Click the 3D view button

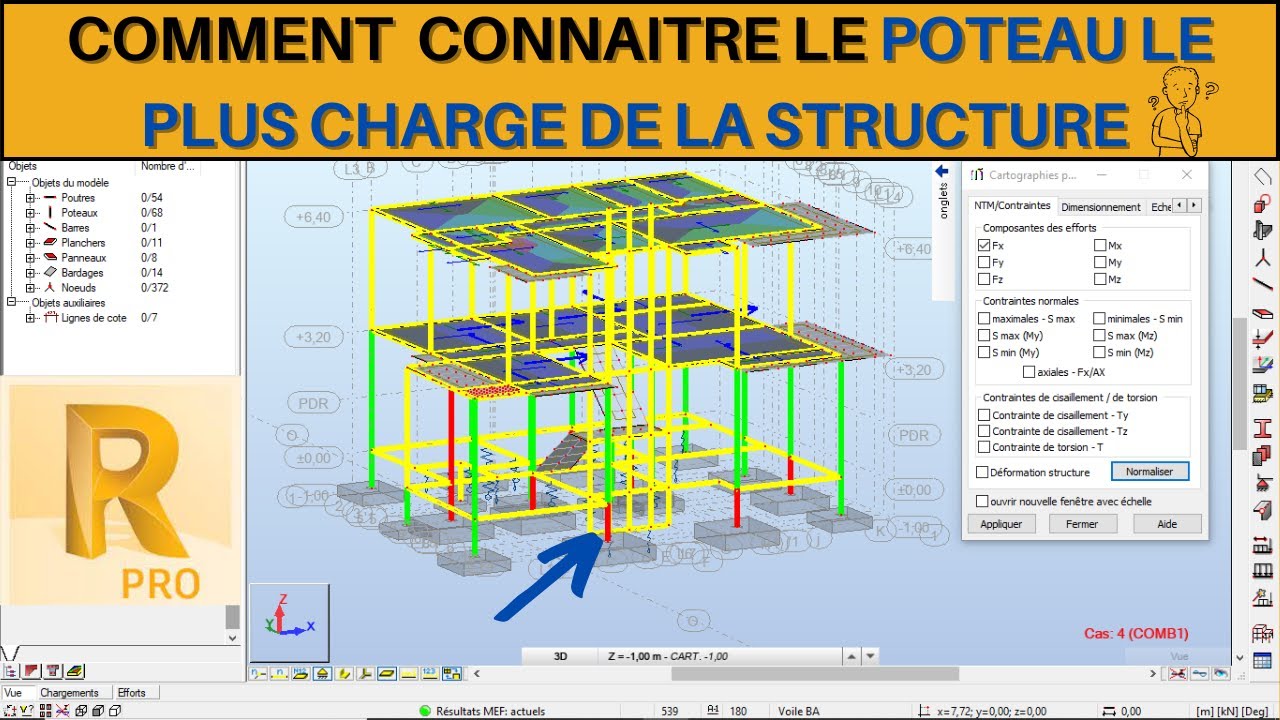click(x=560, y=656)
